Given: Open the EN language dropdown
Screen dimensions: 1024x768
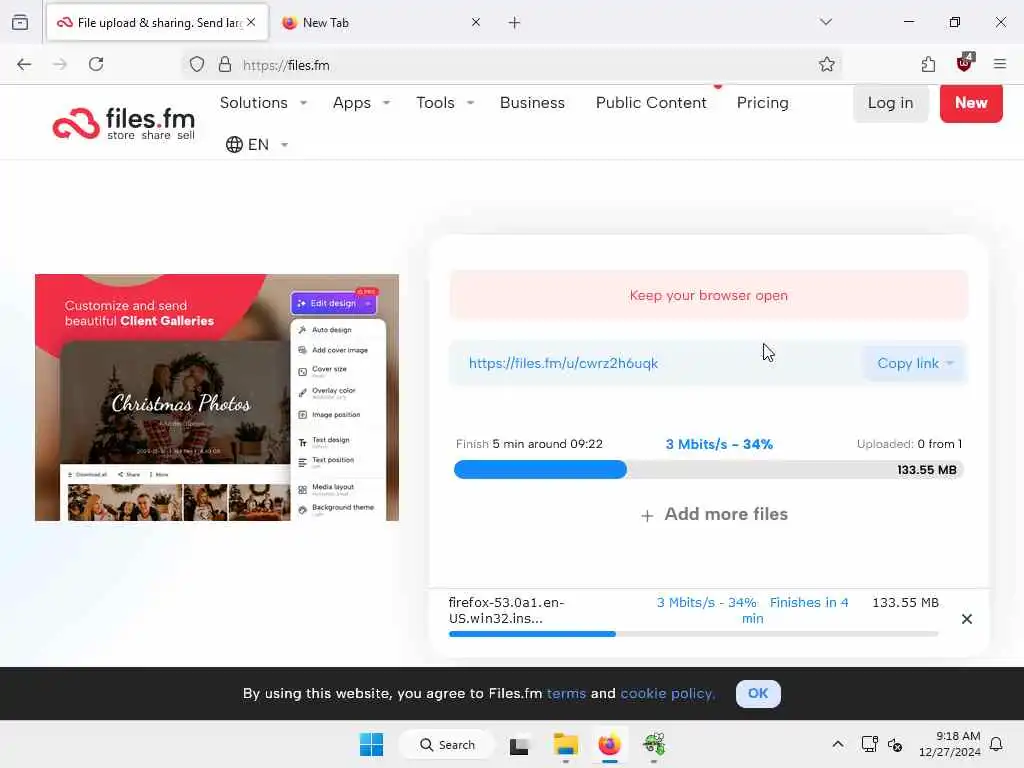Looking at the screenshot, I should point(257,144).
